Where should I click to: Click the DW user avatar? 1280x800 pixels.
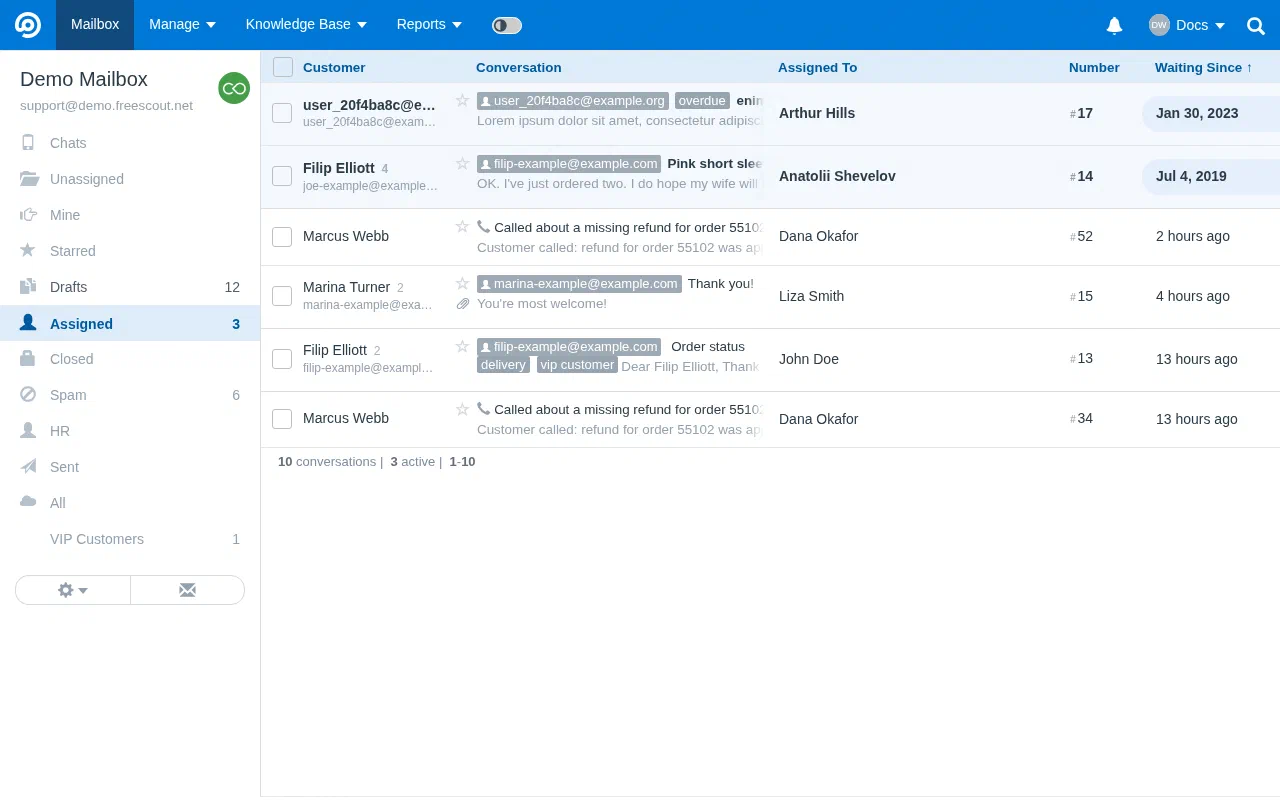pos(1159,25)
